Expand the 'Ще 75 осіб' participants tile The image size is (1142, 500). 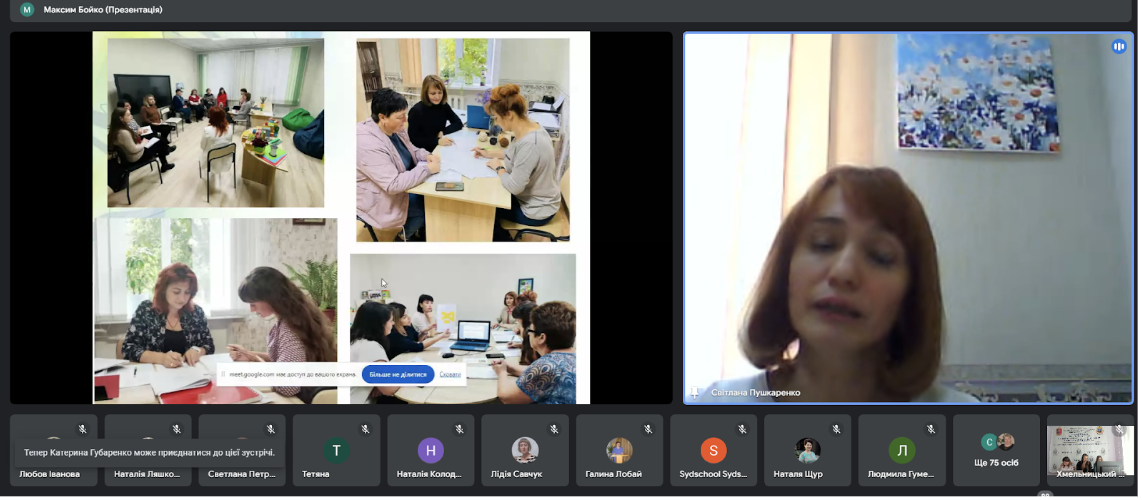pyautogui.click(x=996, y=451)
